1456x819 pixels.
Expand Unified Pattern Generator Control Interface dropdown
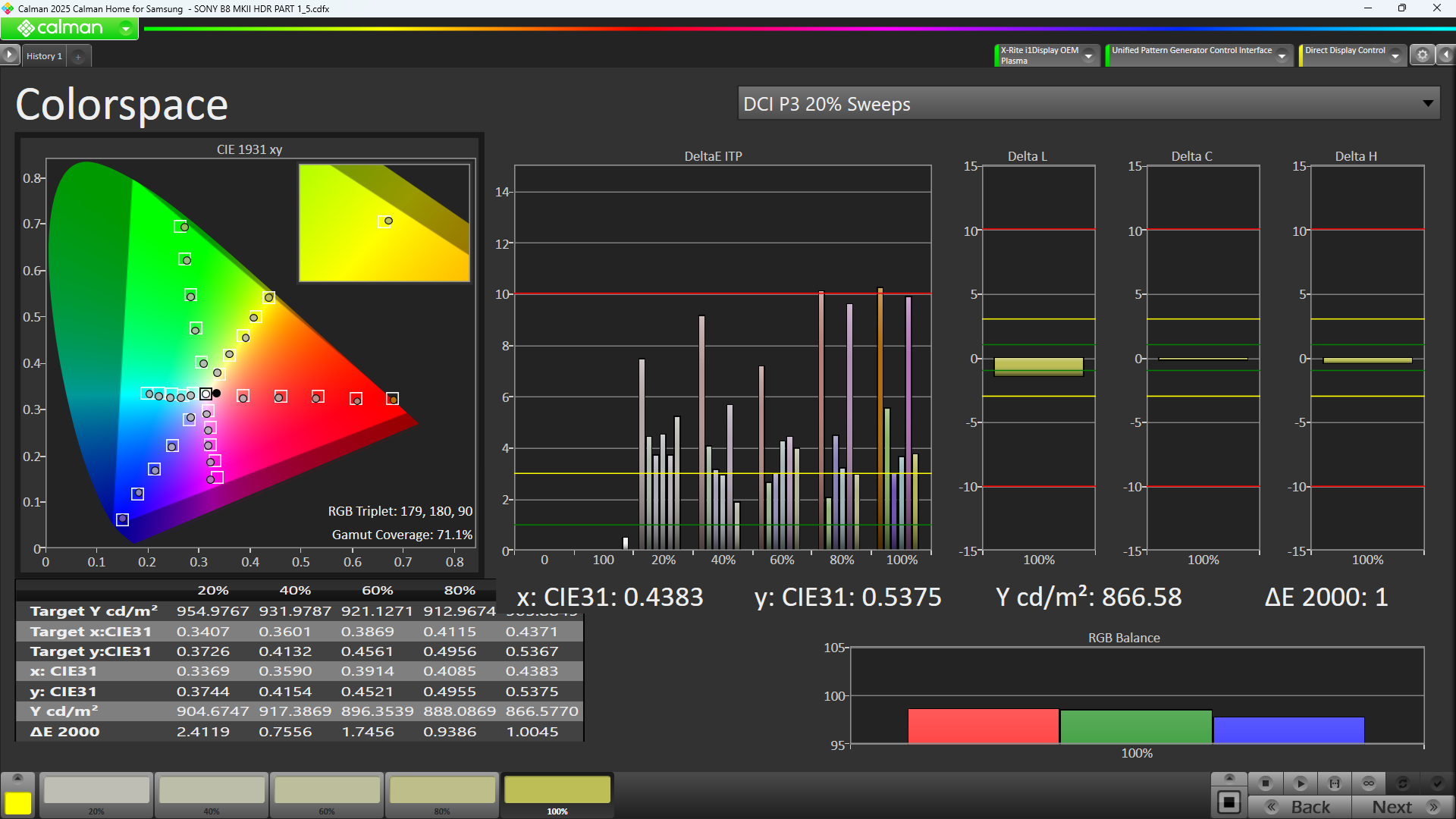coord(1282,56)
